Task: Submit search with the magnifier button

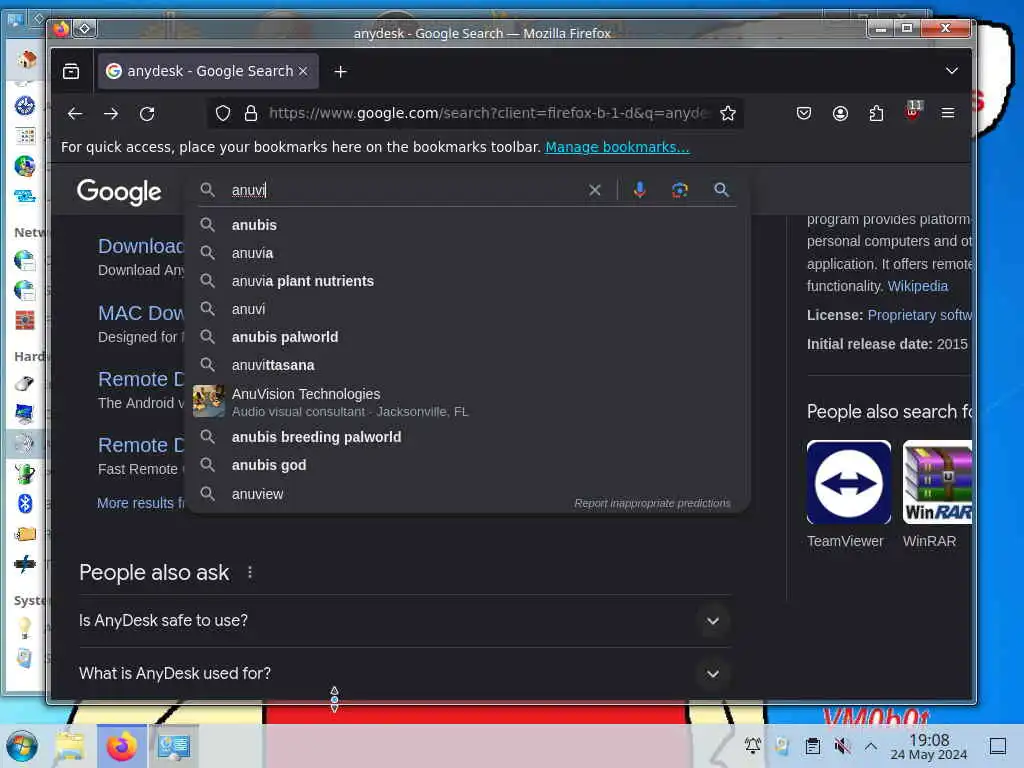Action: click(x=721, y=190)
